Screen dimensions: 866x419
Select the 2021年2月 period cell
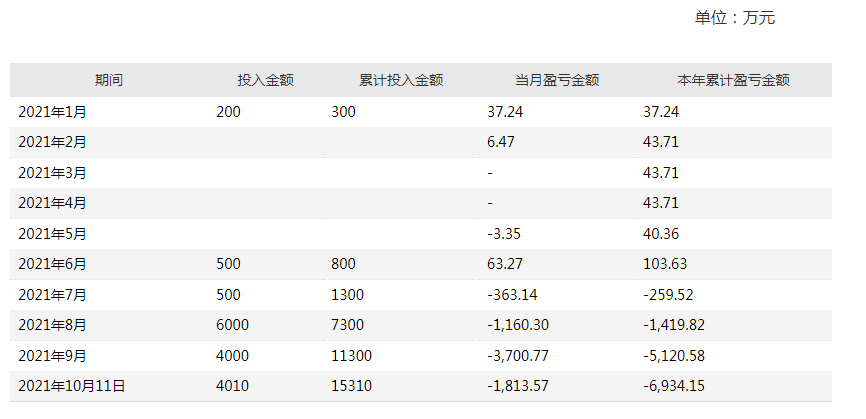coord(52,142)
